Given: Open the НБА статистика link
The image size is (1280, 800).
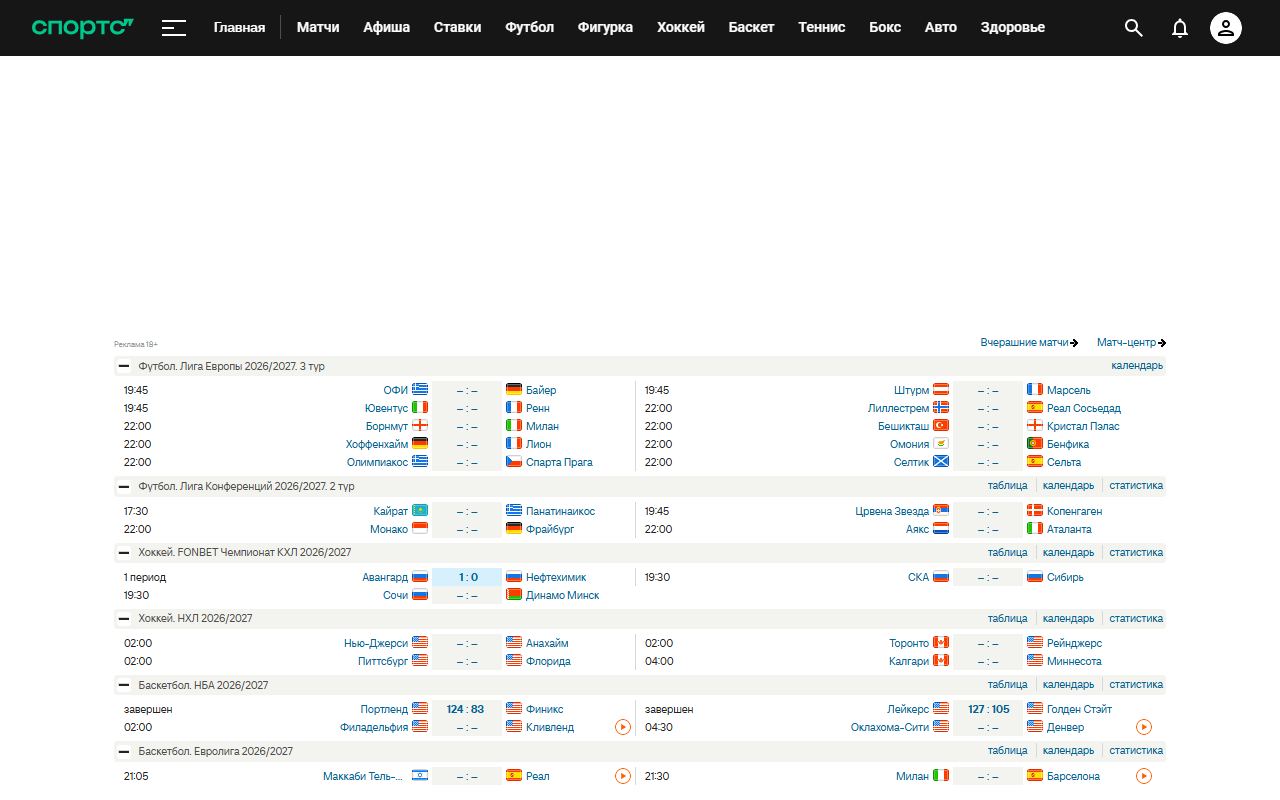Looking at the screenshot, I should (1136, 685).
